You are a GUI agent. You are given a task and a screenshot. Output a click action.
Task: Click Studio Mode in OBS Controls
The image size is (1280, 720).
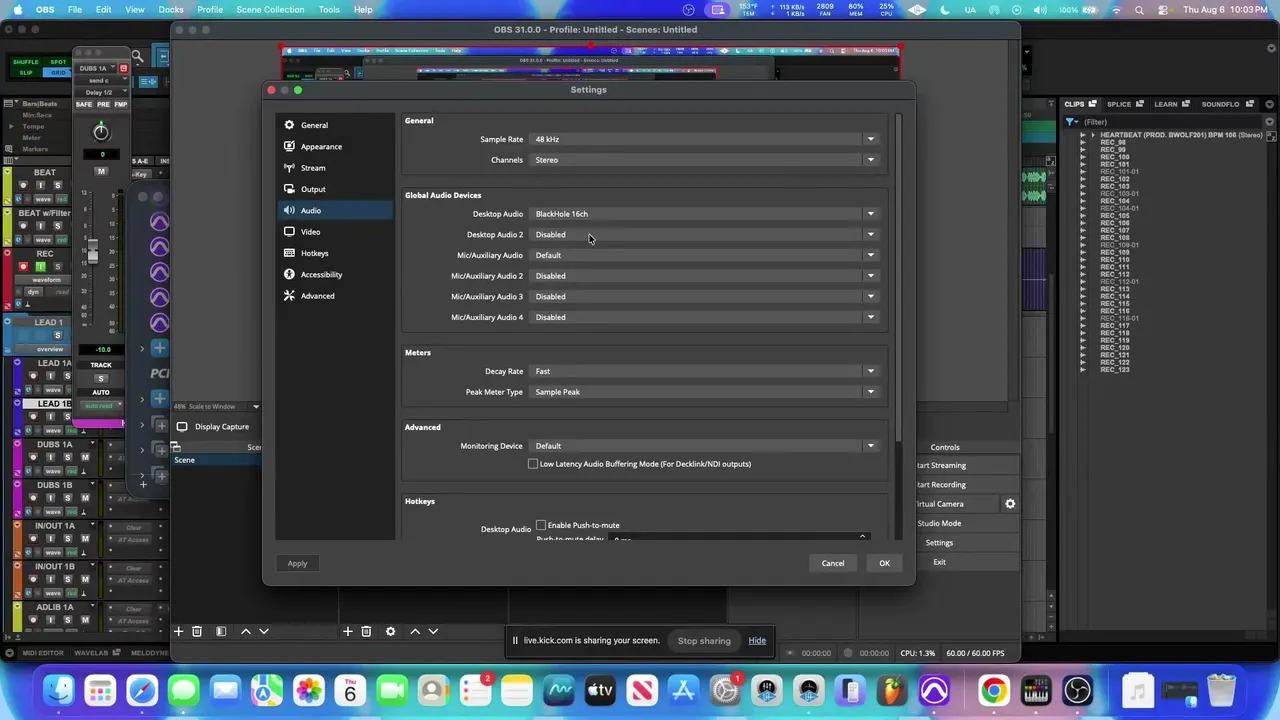coord(939,524)
